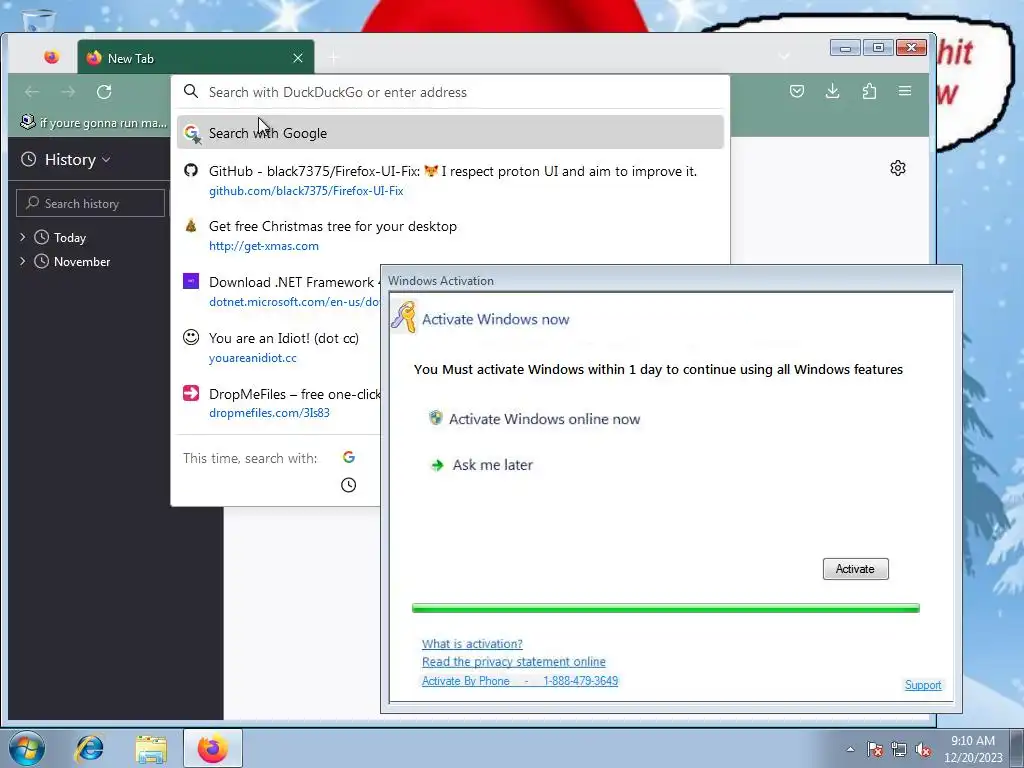The image size is (1024, 768).
Task: Open Windows Explorer from taskbar
Action: [x=151, y=748]
